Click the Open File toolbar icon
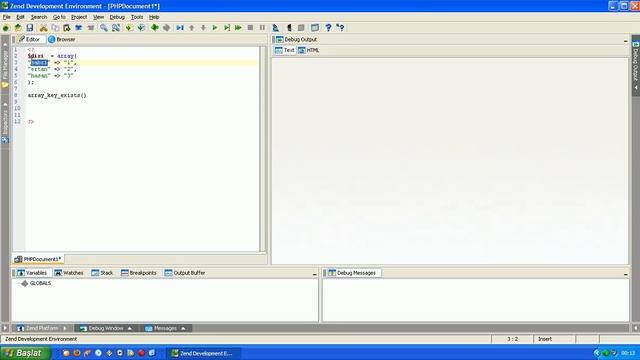Screen dimensions: 640x360 point(18,28)
